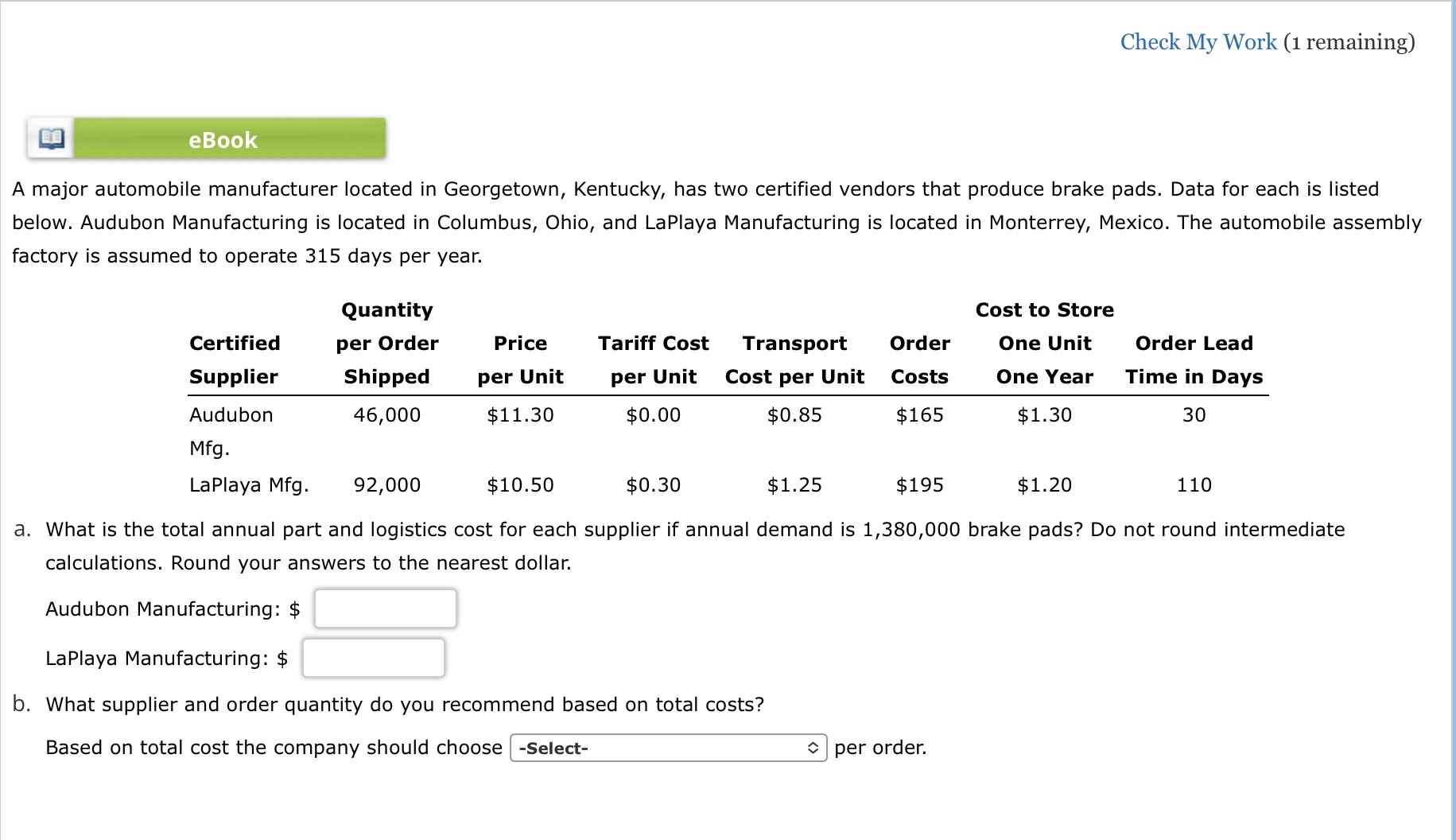1456x840 pixels.
Task: Focus the Audubon Manufacturing answer field
Action: tap(386, 609)
